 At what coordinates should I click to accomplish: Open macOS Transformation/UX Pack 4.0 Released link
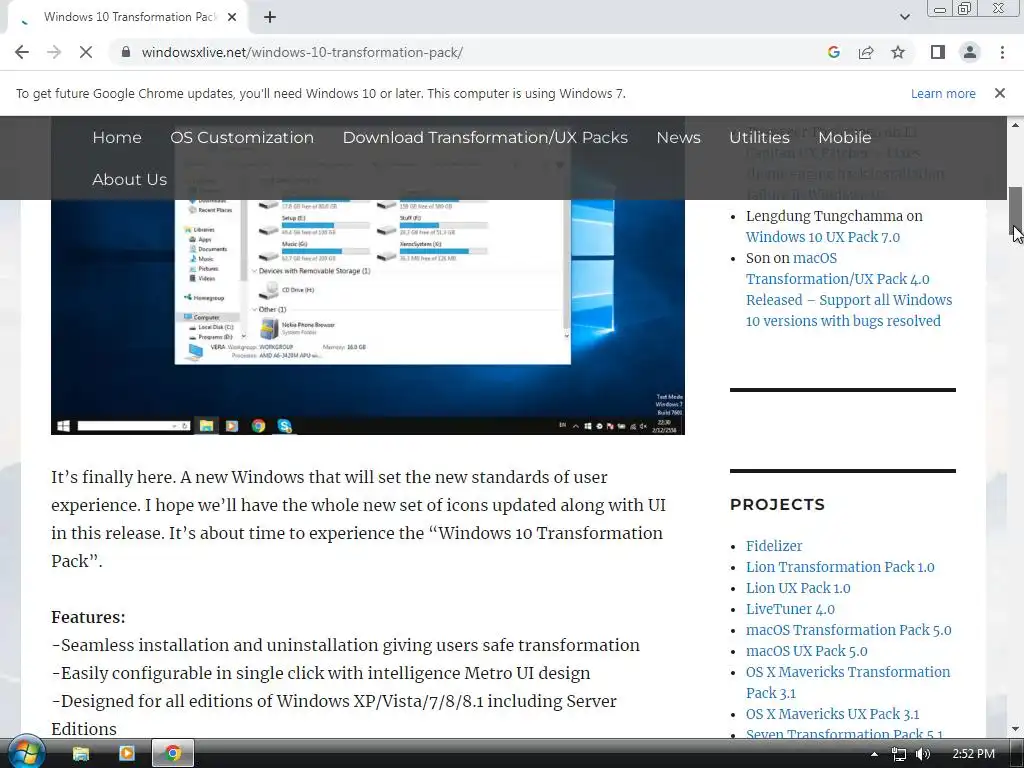[x=849, y=289]
